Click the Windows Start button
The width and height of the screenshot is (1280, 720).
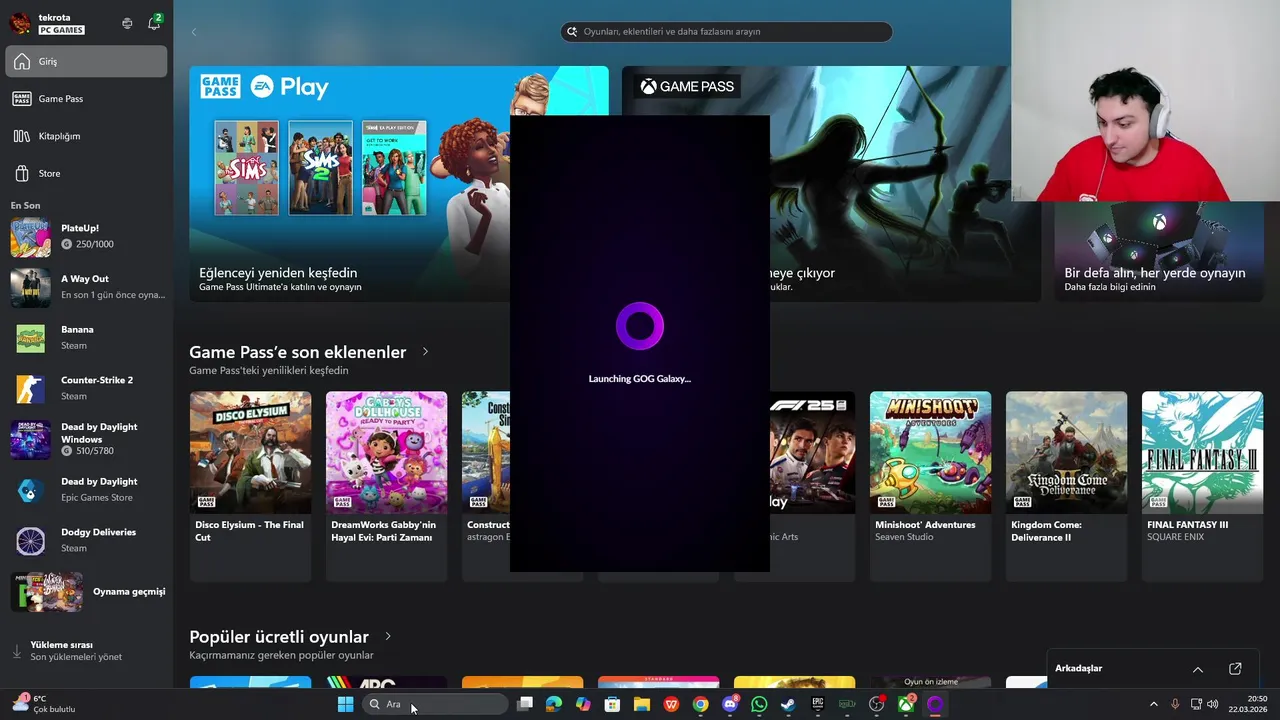coord(345,704)
